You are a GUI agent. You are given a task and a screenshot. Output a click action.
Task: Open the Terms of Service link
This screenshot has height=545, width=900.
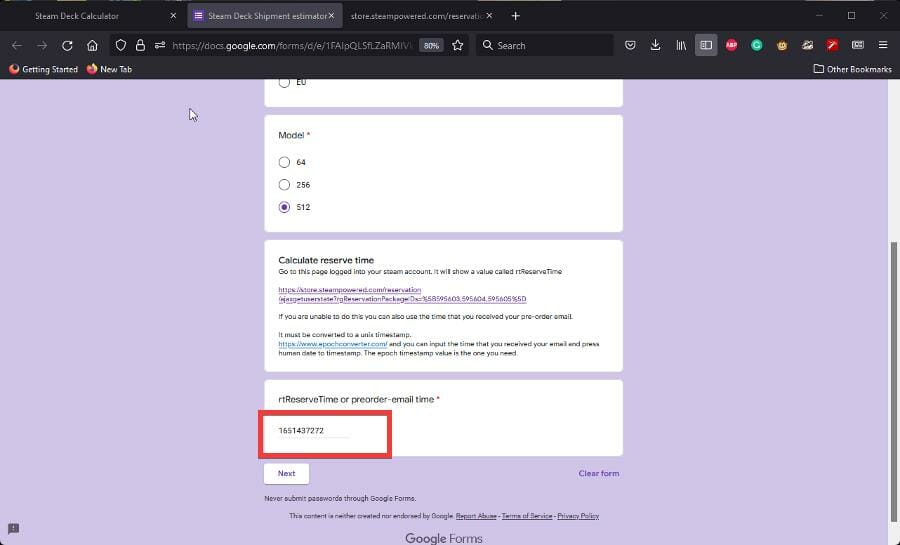pyautogui.click(x=527, y=516)
